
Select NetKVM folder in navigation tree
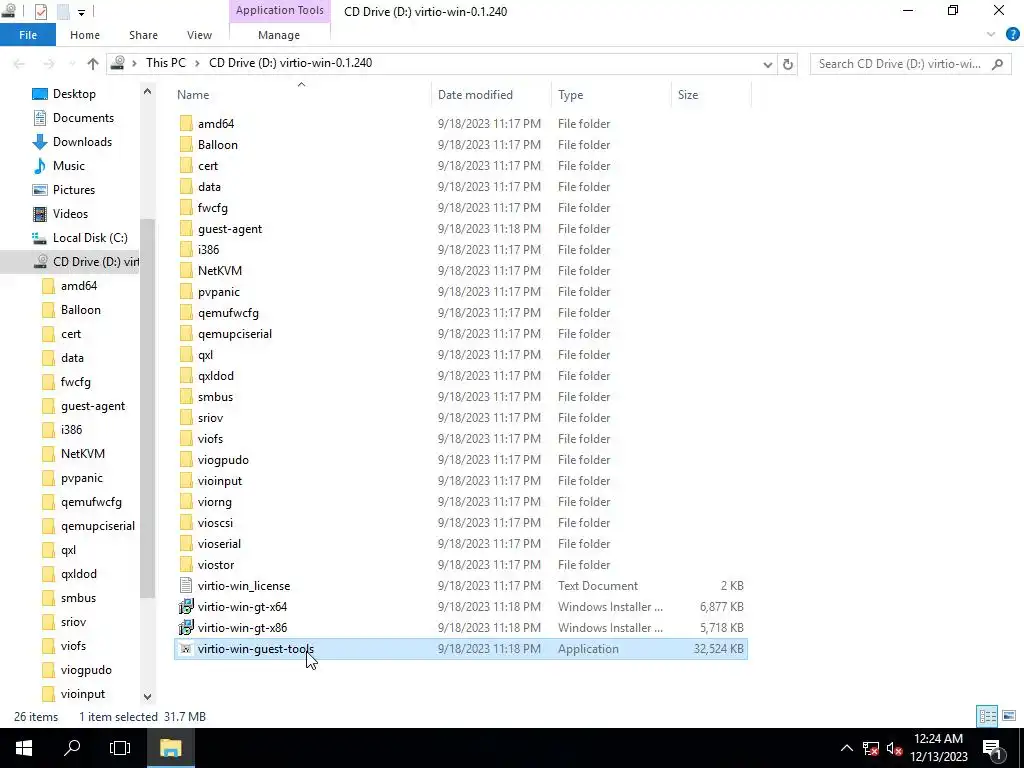click(x=83, y=454)
